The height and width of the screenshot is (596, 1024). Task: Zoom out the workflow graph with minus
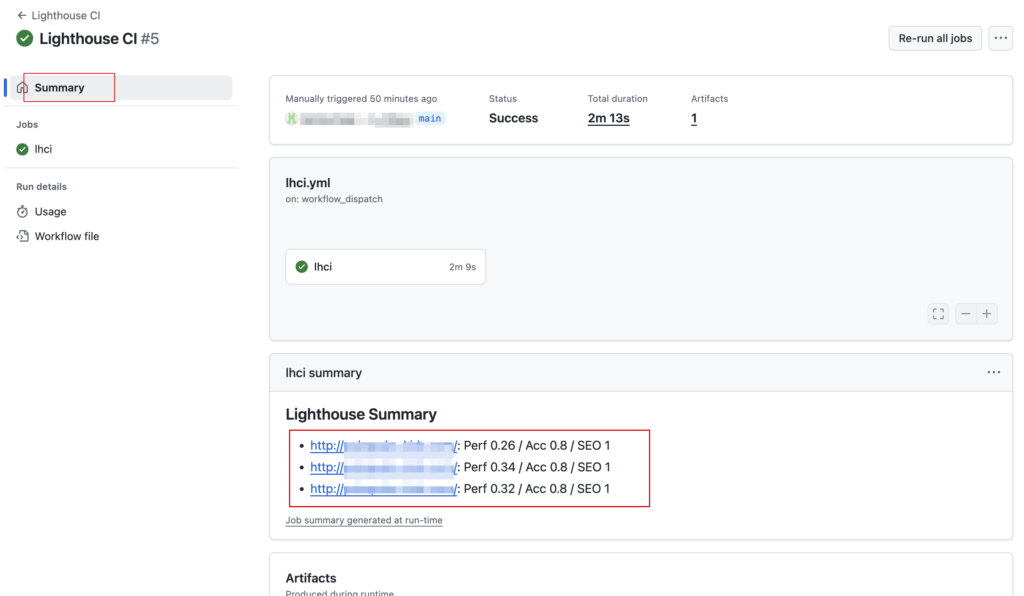point(966,314)
